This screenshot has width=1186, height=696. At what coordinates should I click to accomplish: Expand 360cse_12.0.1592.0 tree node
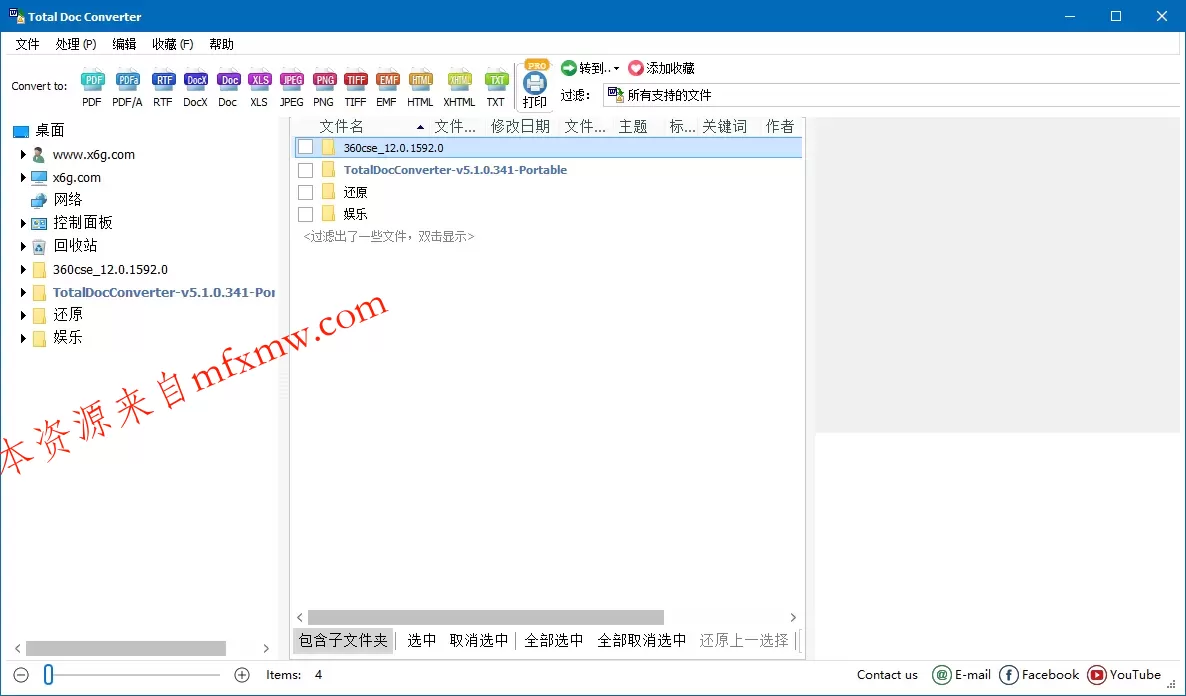coord(23,269)
